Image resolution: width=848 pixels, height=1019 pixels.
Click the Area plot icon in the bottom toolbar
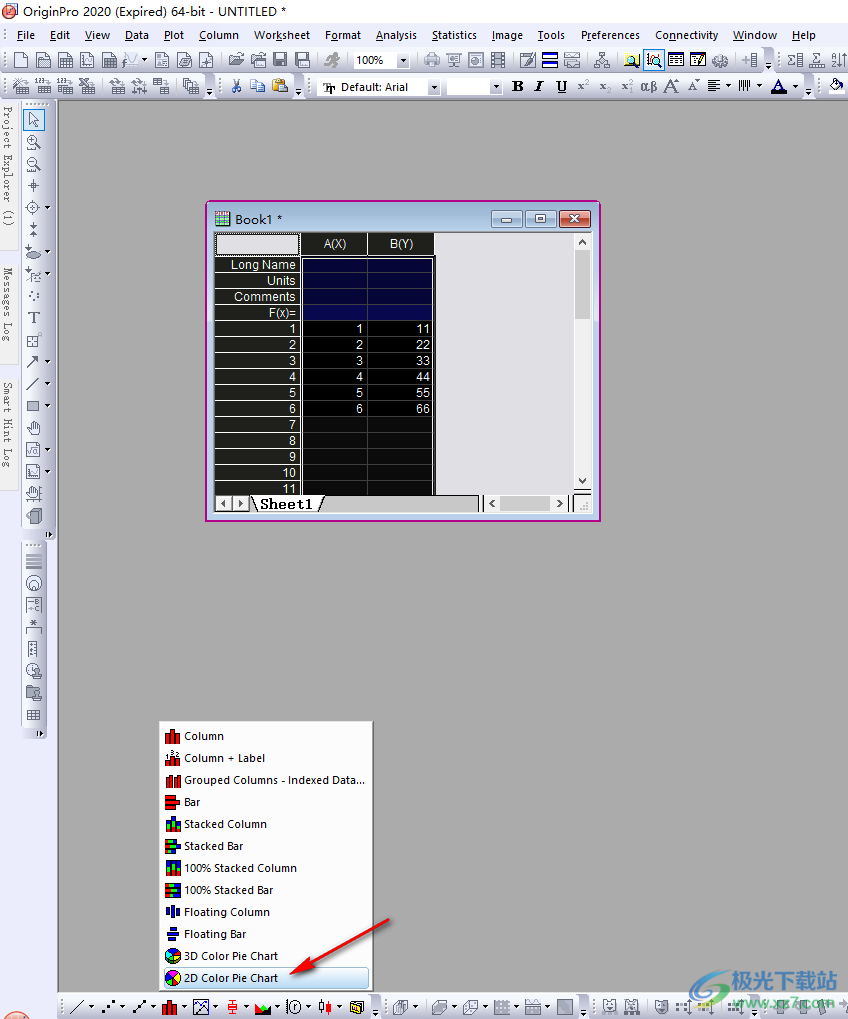[263, 1007]
